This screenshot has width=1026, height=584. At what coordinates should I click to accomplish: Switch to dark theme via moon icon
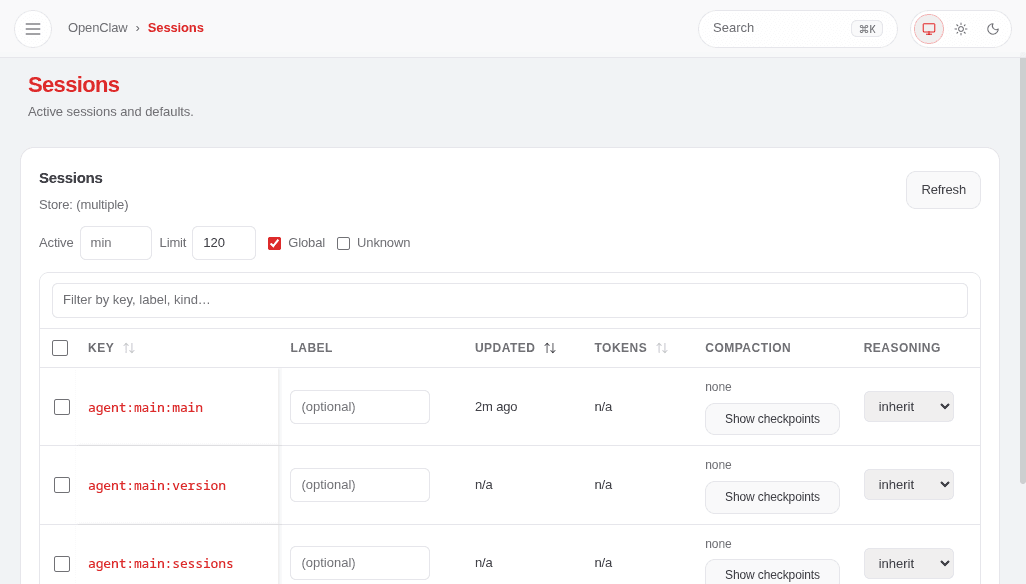993,29
